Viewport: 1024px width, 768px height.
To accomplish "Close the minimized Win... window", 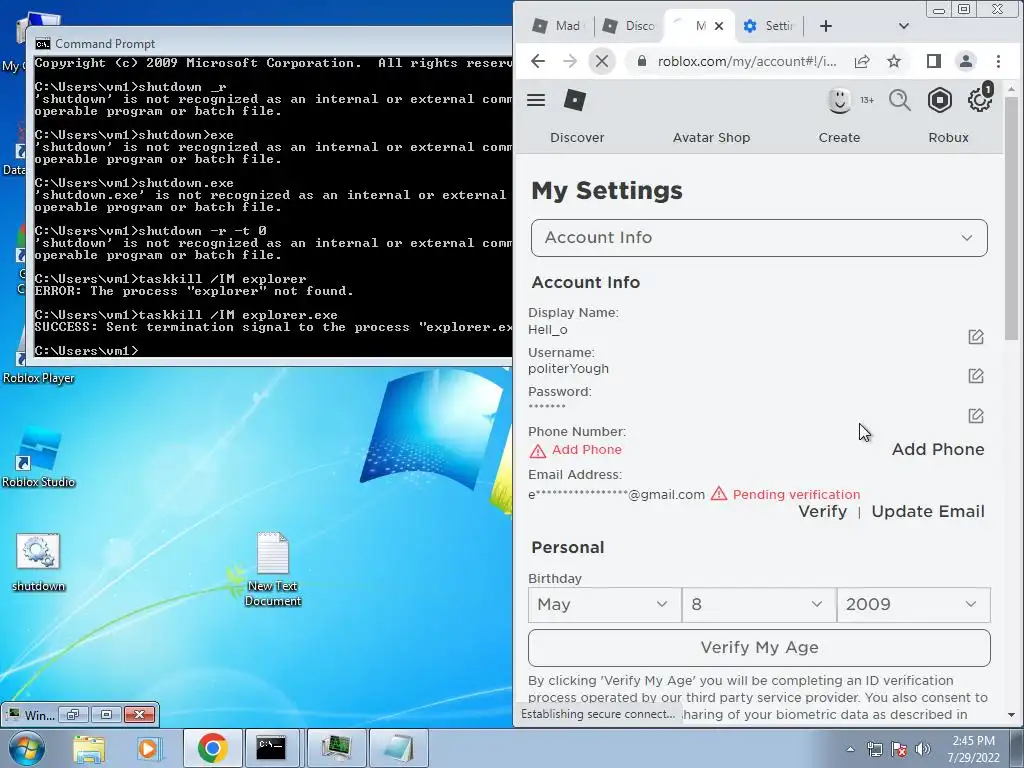I will coord(139,715).
